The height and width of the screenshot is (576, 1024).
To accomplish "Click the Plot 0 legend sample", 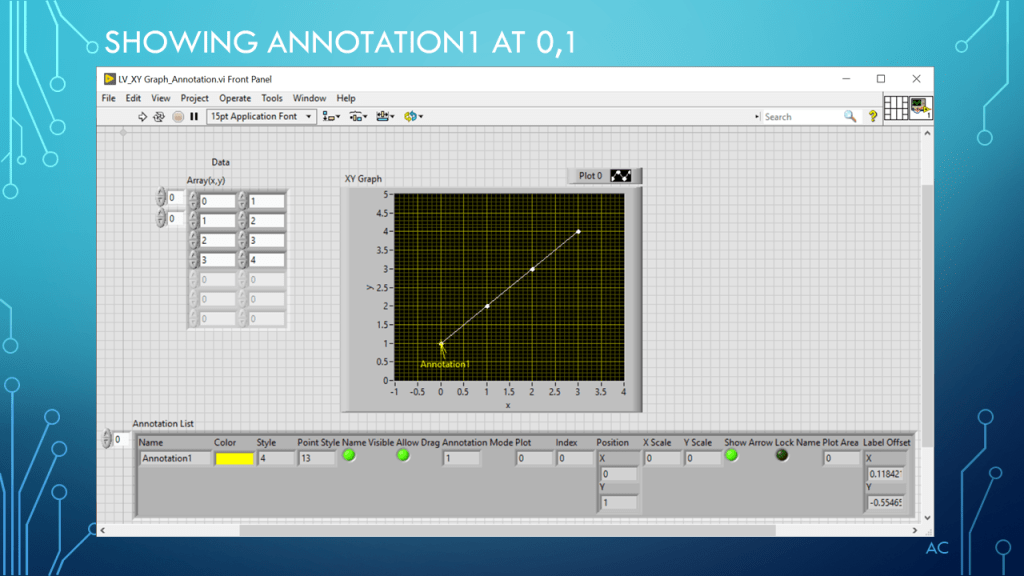I will 621,176.
